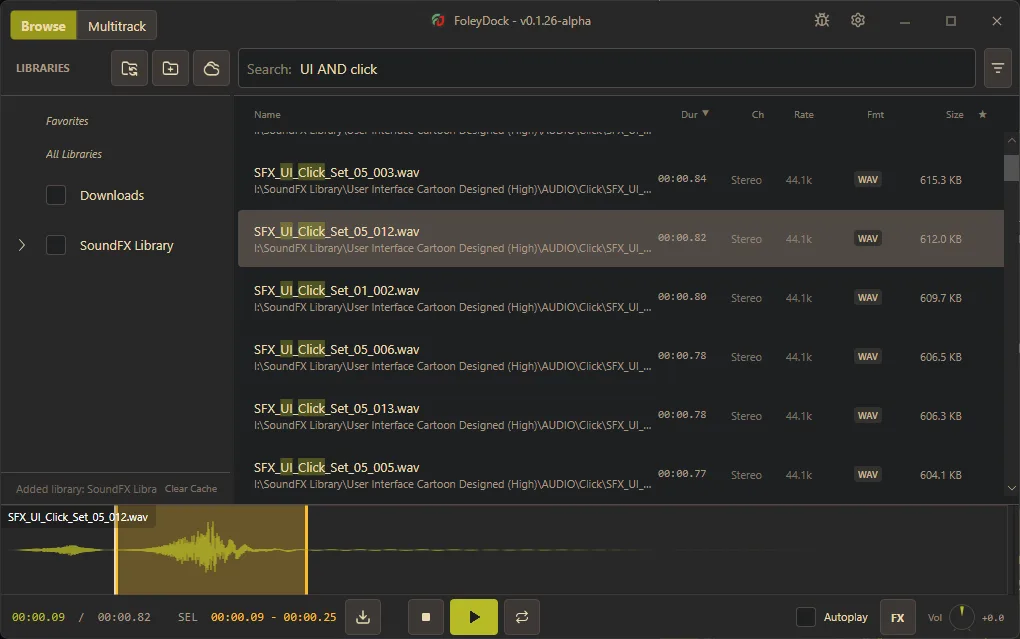The height and width of the screenshot is (639, 1020).
Task: Click the export selection download icon
Action: [362, 617]
